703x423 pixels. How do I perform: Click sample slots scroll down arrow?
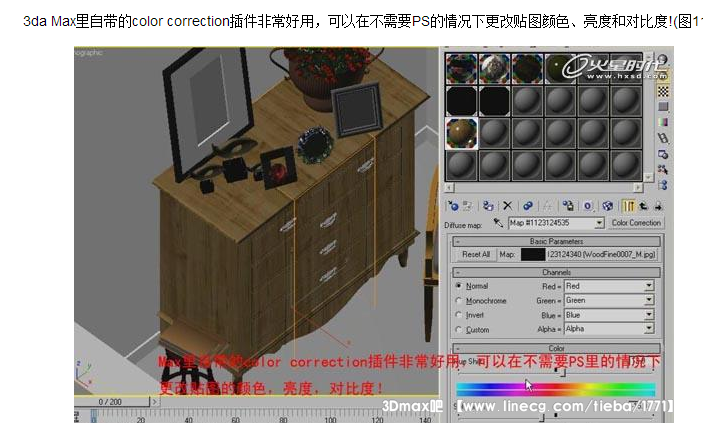click(x=648, y=177)
